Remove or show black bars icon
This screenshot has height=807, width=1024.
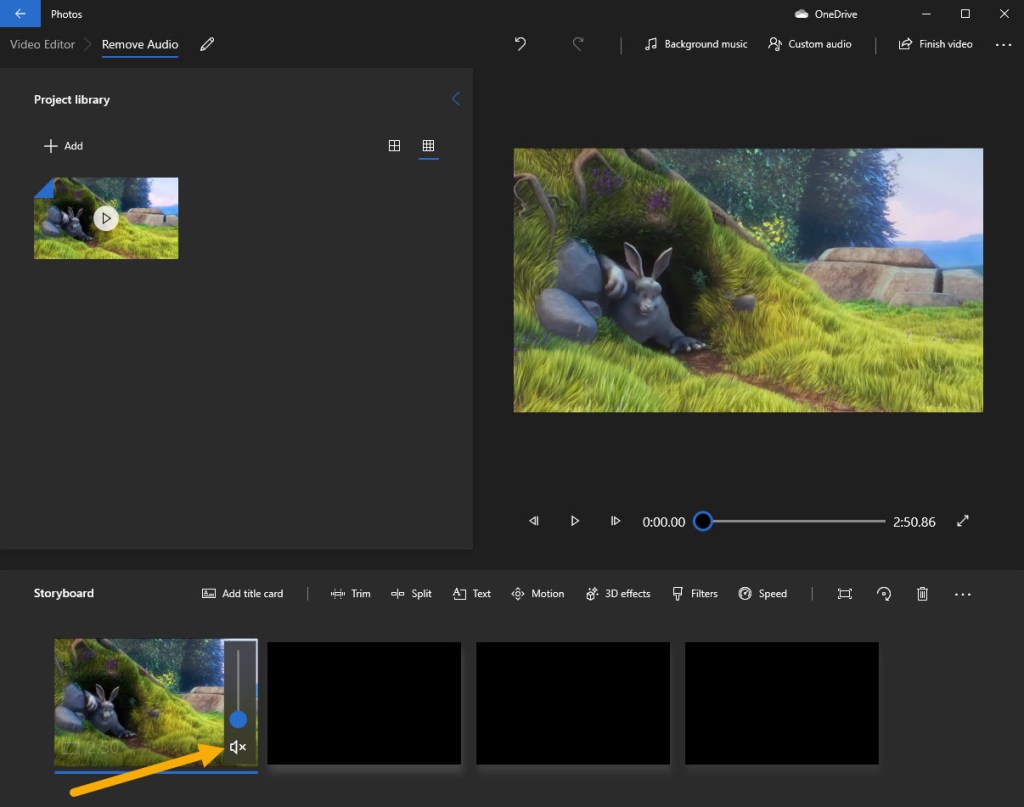(x=844, y=593)
